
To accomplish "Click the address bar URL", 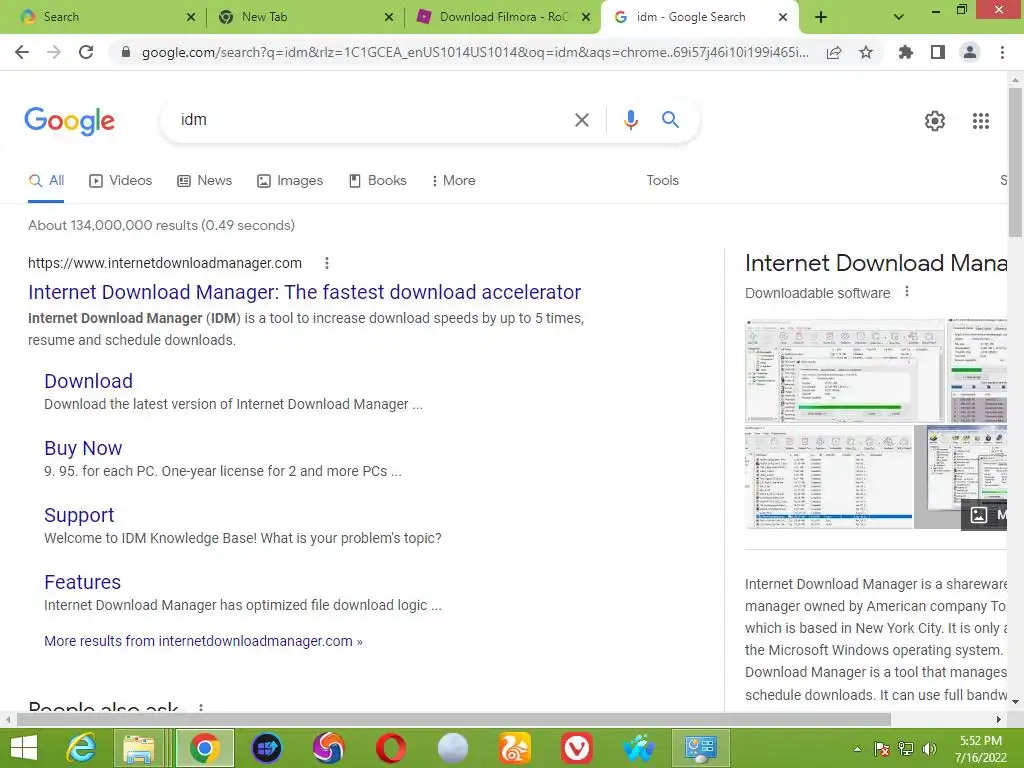I will click(x=475, y=52).
